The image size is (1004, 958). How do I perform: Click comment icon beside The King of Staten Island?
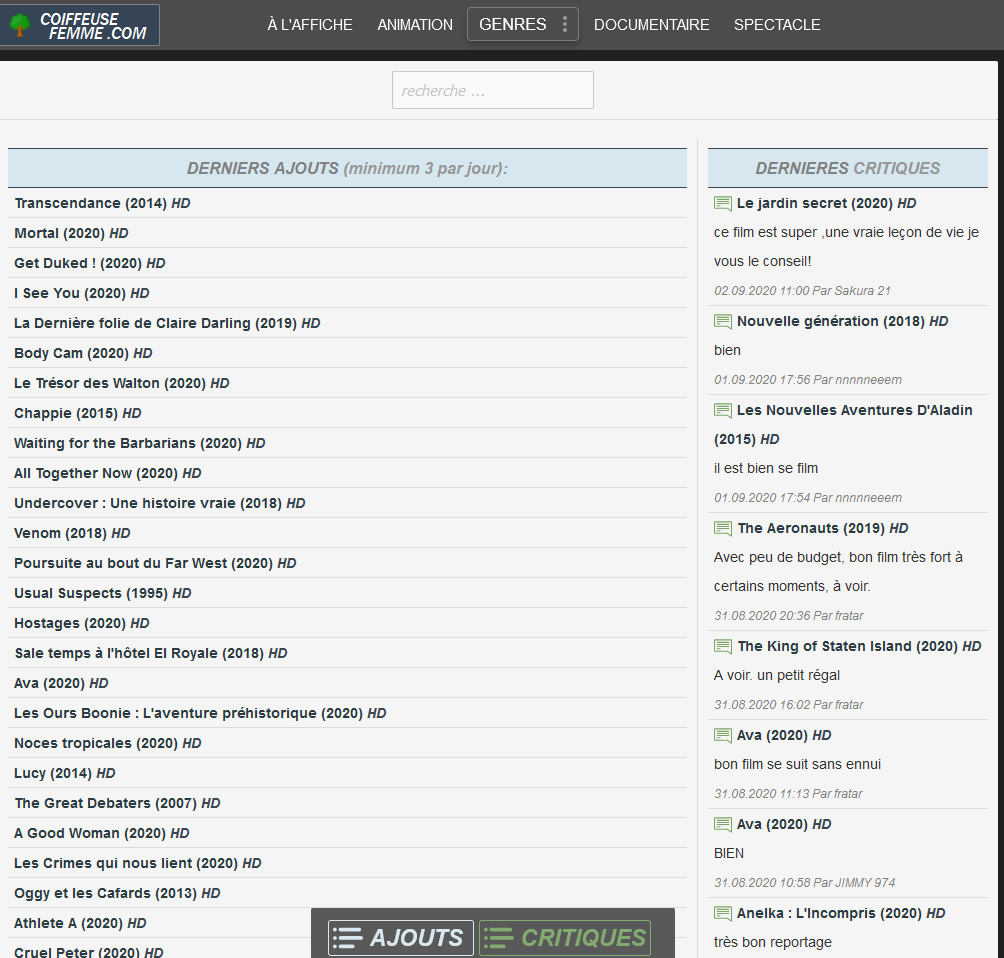(723, 647)
